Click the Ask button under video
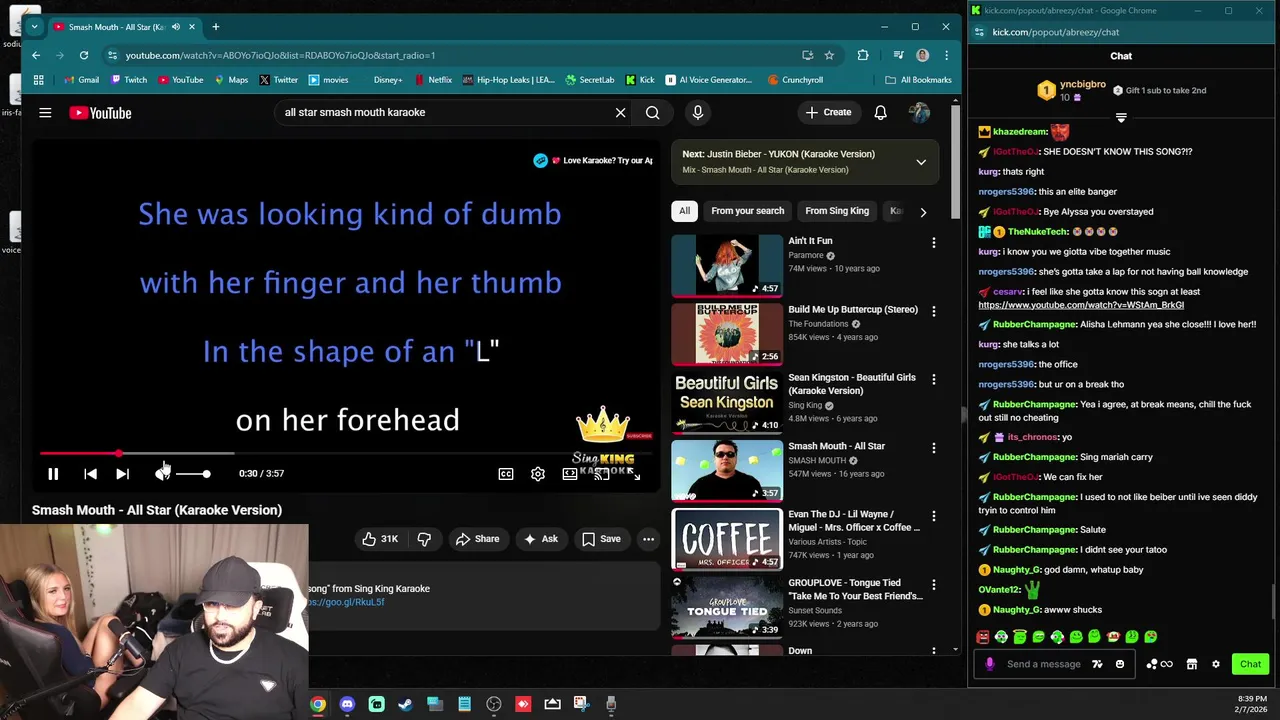 click(541, 539)
